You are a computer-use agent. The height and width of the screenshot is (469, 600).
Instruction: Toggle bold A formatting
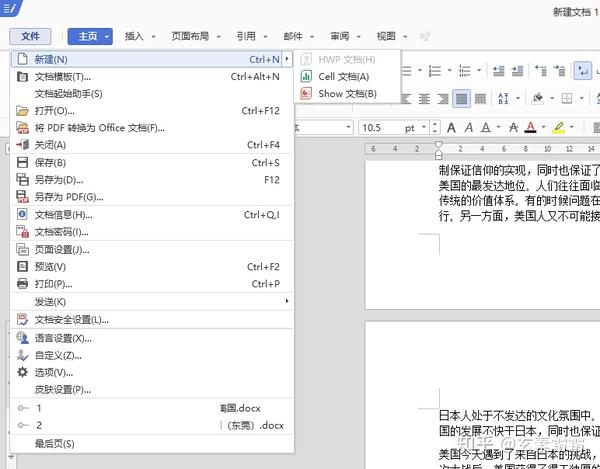[x=451, y=127]
